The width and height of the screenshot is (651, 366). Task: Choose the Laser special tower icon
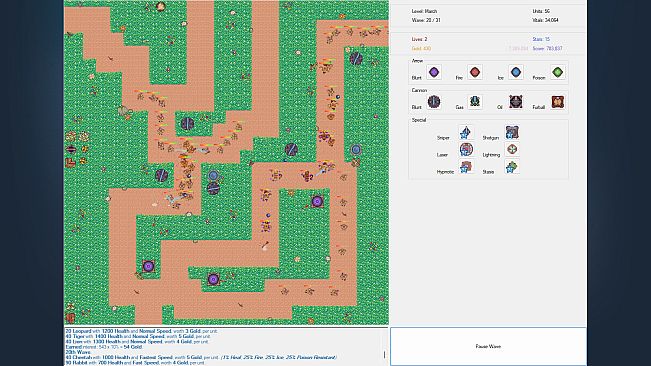466,149
